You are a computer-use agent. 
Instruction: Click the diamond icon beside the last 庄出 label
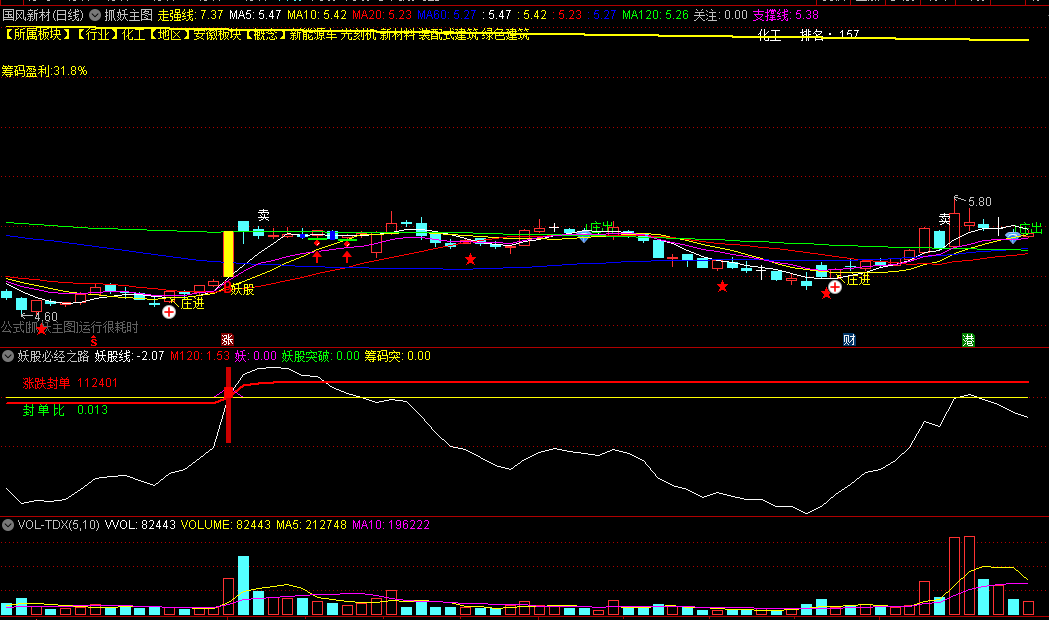coord(1013,236)
